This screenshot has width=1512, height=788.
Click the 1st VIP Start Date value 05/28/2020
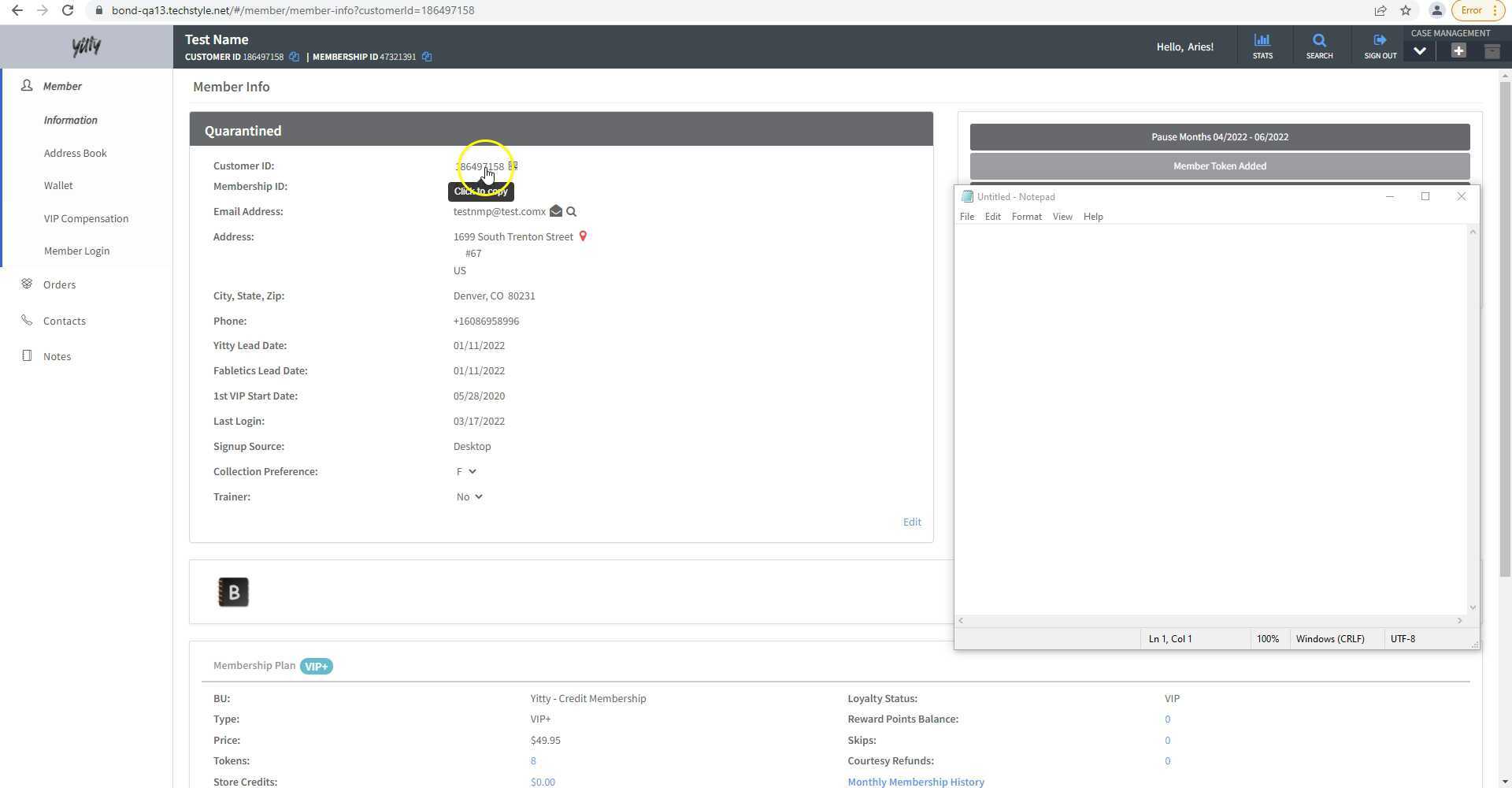[x=479, y=396]
